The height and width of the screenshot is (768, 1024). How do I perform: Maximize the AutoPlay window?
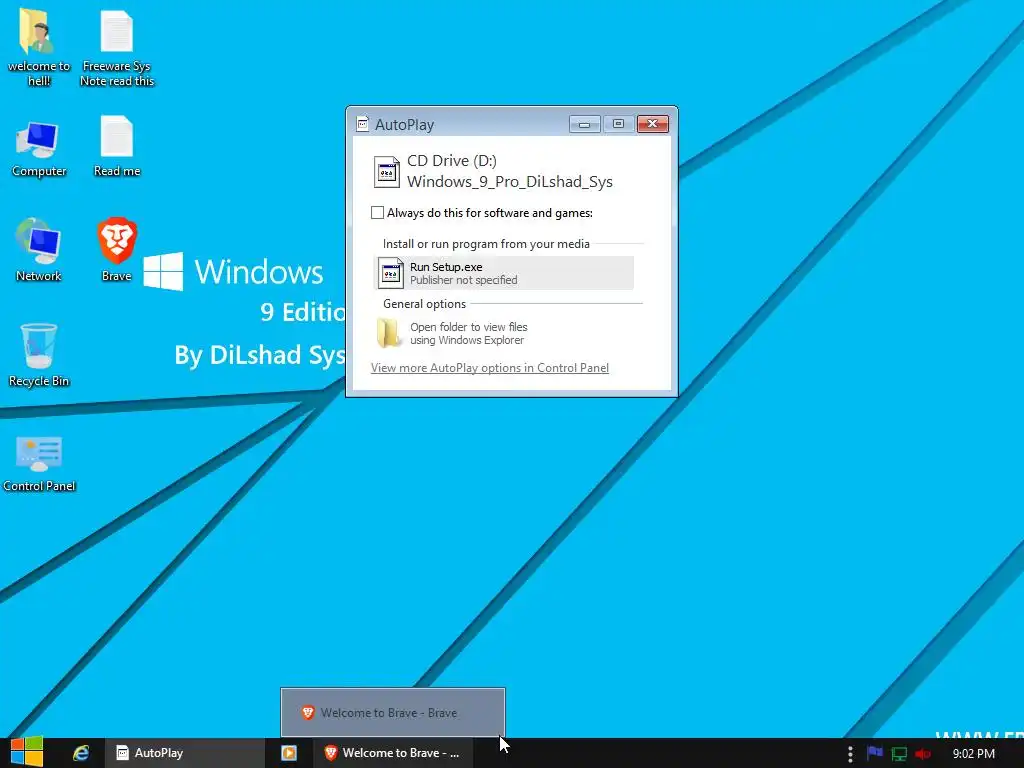coord(618,124)
